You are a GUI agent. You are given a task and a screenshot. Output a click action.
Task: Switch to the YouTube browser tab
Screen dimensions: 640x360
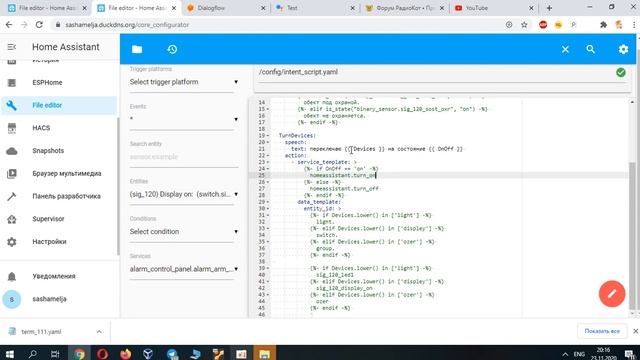pos(494,8)
